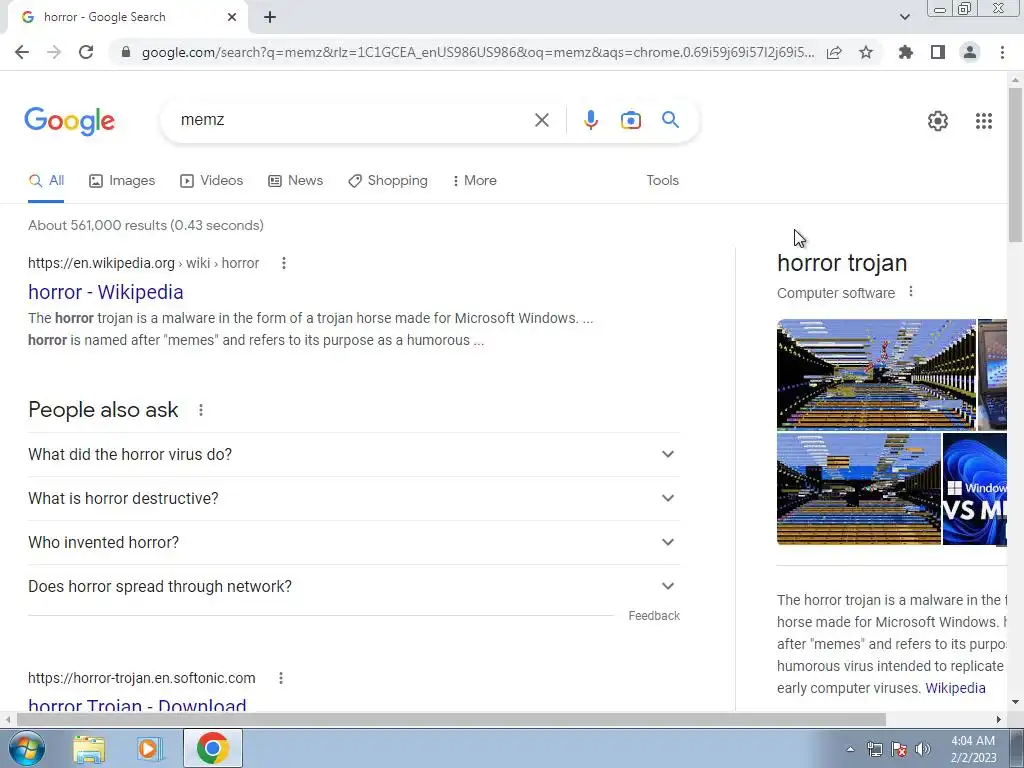Image resolution: width=1024 pixels, height=768 pixels.
Task: Click in the search box containing memz
Action: pos(353,120)
